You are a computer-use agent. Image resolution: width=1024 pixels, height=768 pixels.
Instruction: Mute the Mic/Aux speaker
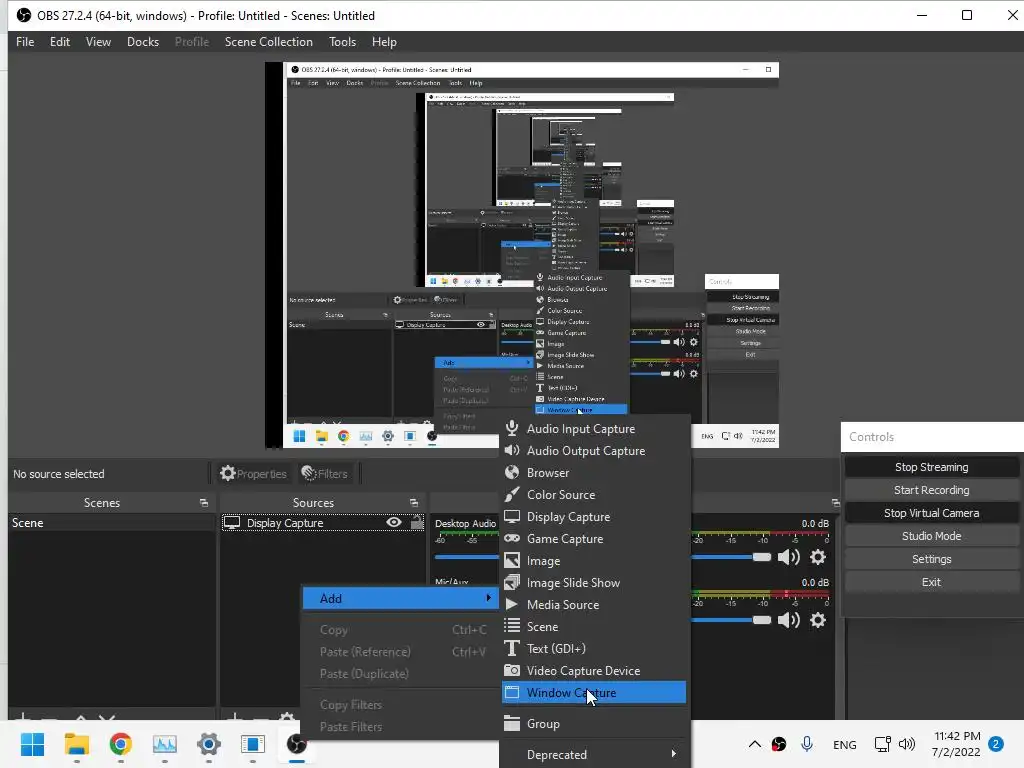[x=789, y=620]
